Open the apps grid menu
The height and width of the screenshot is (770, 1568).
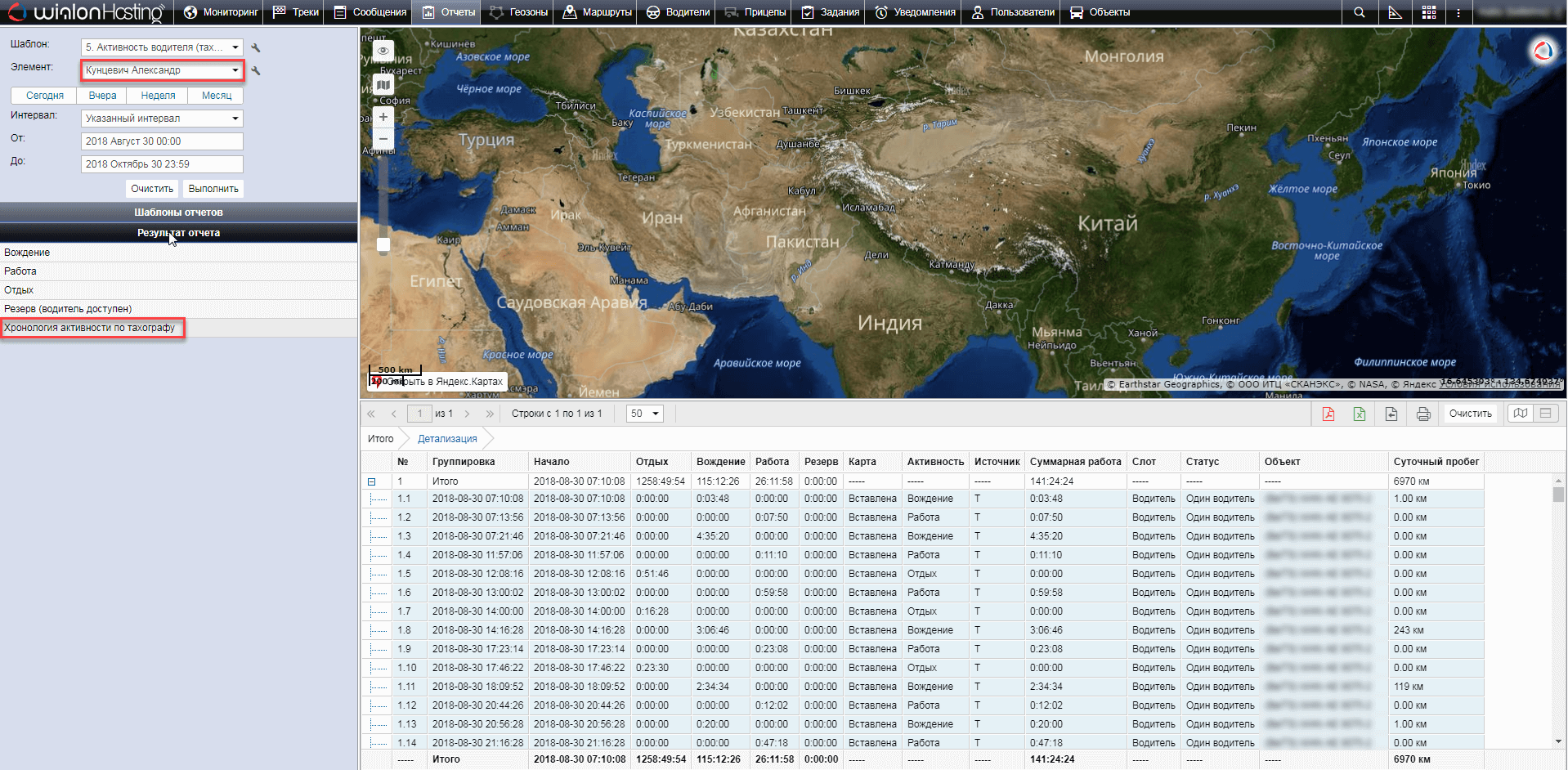pyautogui.click(x=1428, y=12)
